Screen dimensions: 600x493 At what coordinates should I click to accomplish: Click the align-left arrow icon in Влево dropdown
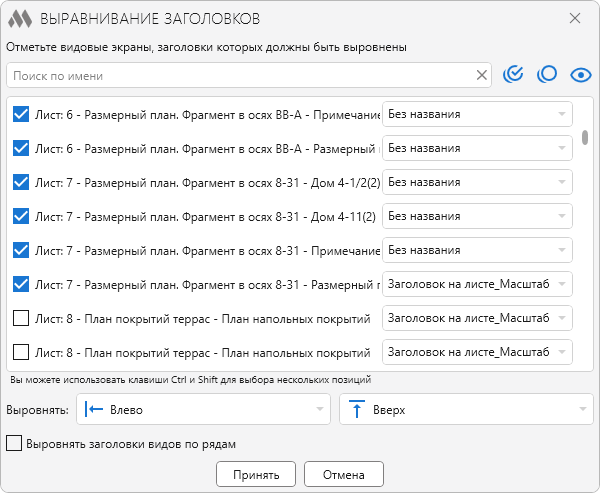pos(94,409)
